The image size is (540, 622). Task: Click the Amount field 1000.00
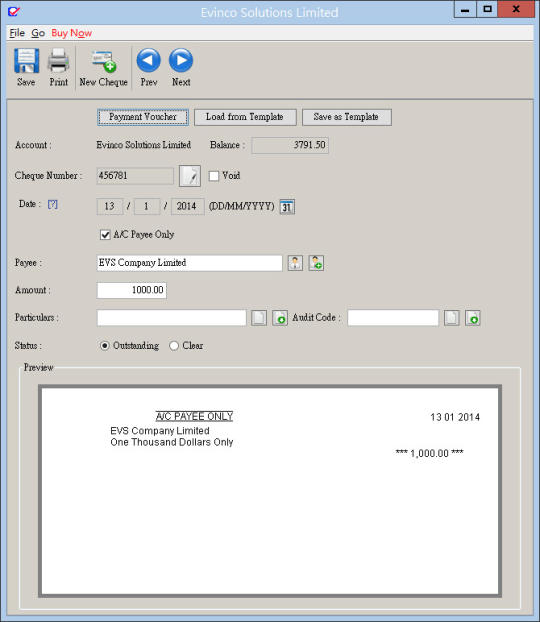pos(132,290)
